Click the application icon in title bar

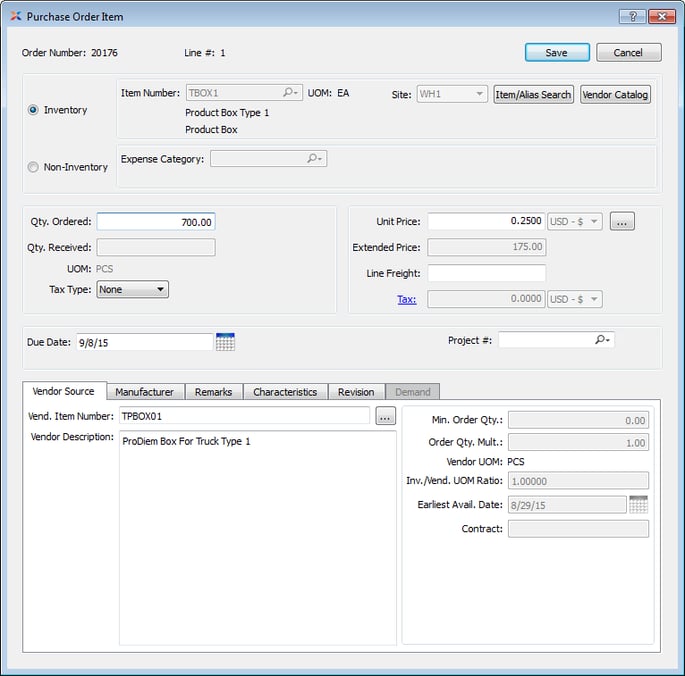pos(15,17)
